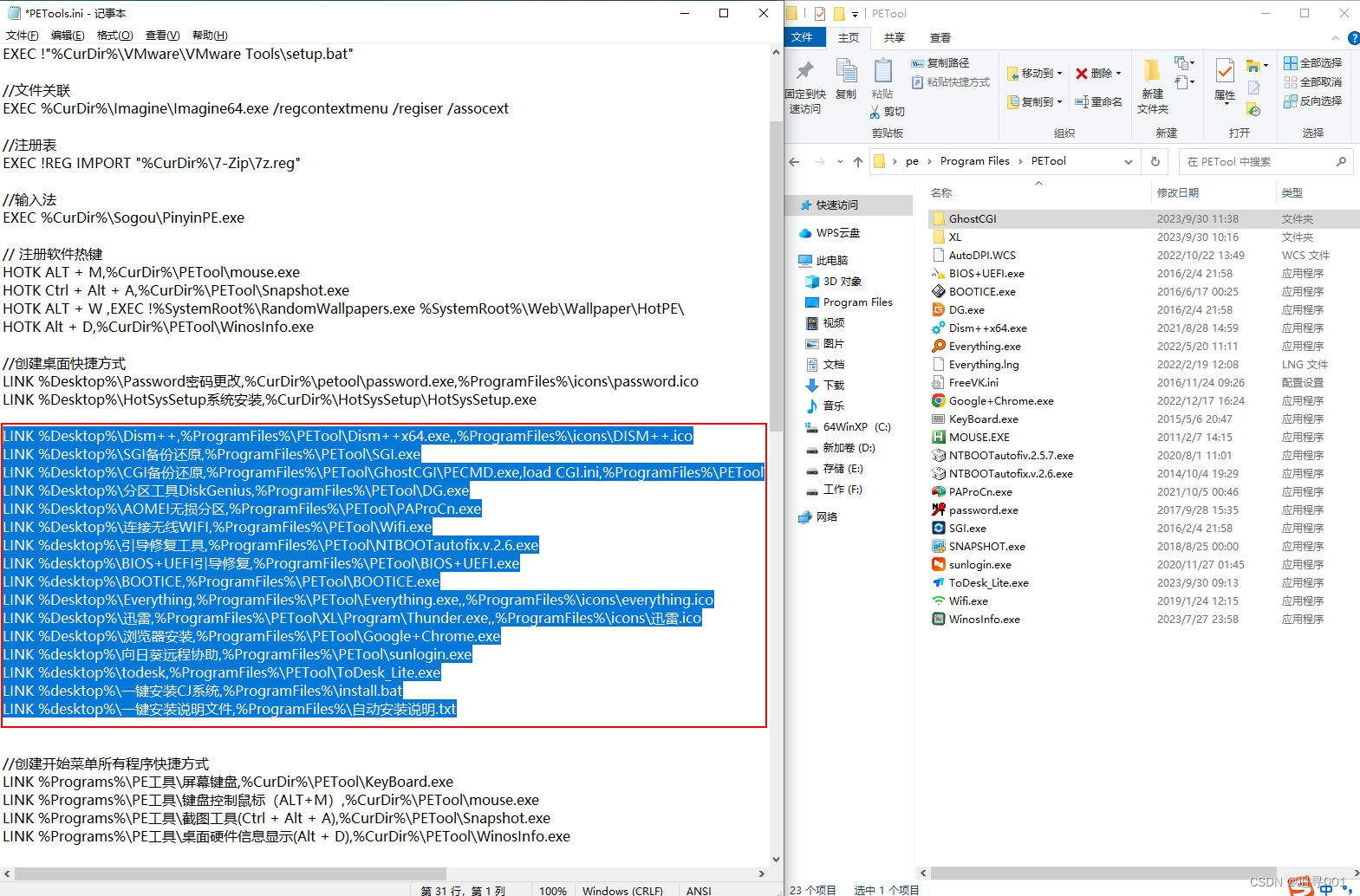Open 音乐 music folder in sidebar

click(824, 406)
